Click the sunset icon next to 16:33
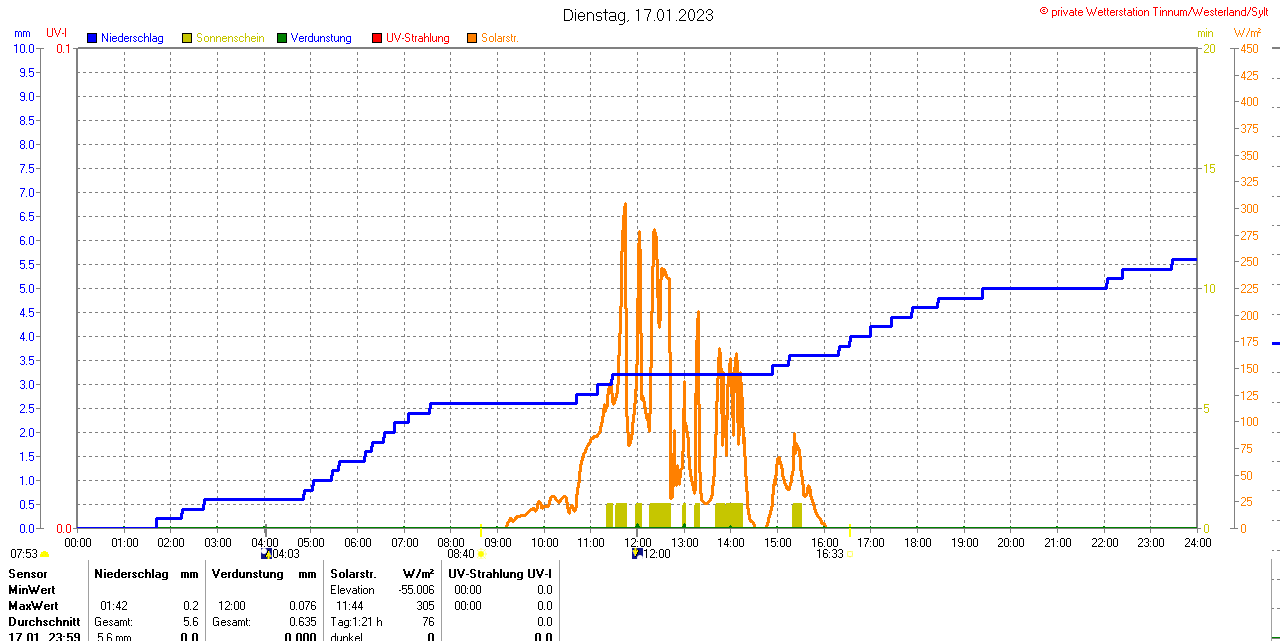This screenshot has width=1280, height=641. [851, 553]
